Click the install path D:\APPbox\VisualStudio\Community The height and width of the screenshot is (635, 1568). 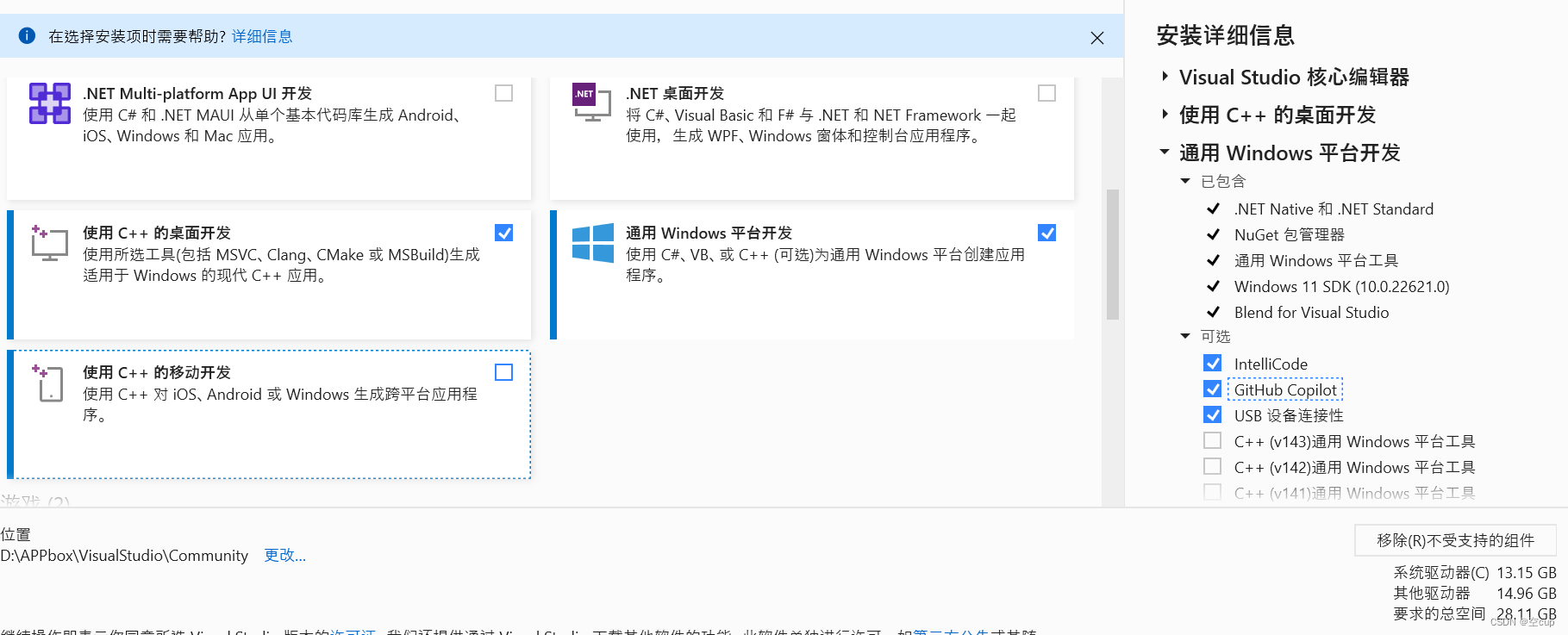(x=124, y=556)
